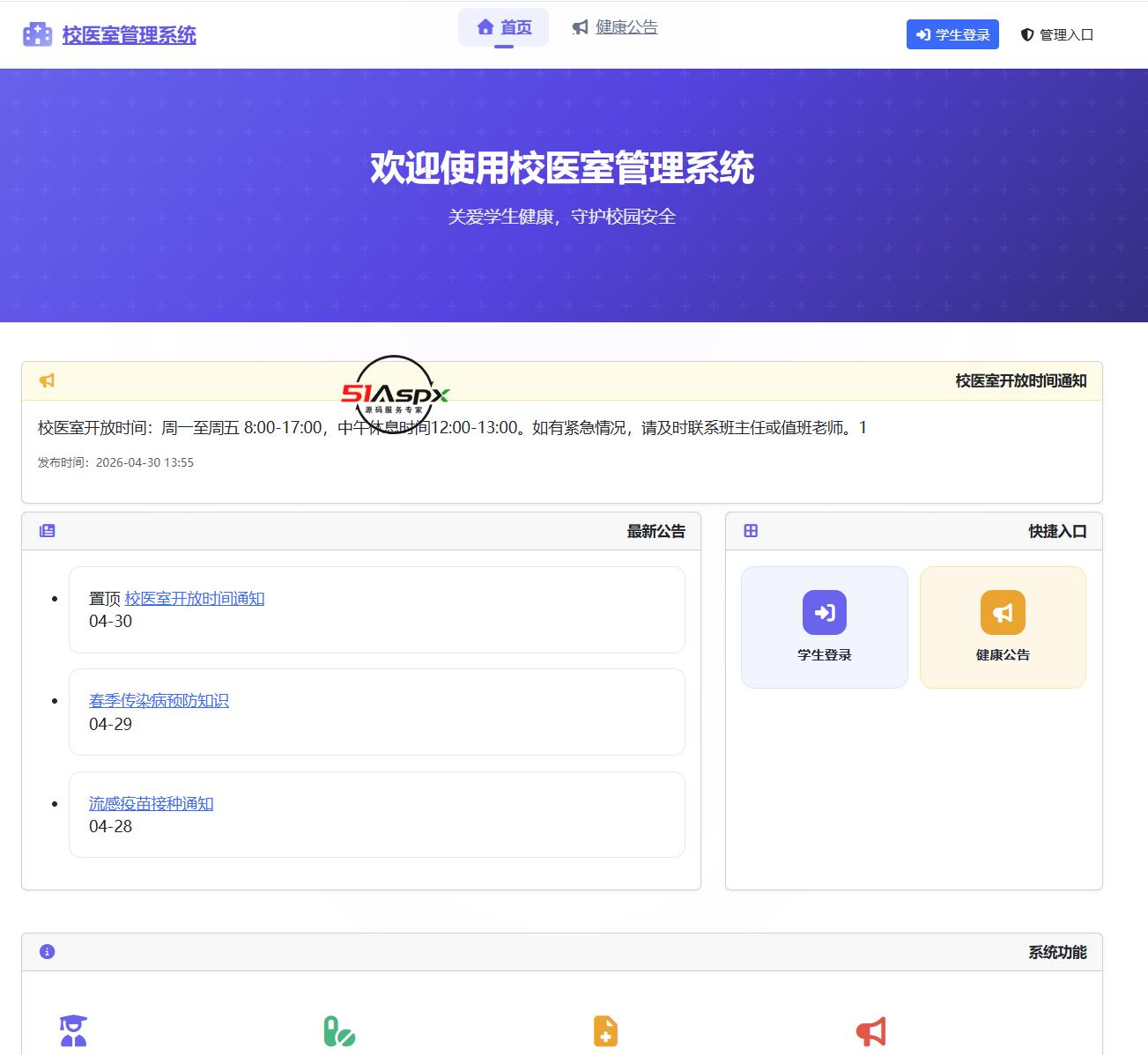Open 春季传染病预防知识 announcement link
1148x1055 pixels.
(x=159, y=700)
